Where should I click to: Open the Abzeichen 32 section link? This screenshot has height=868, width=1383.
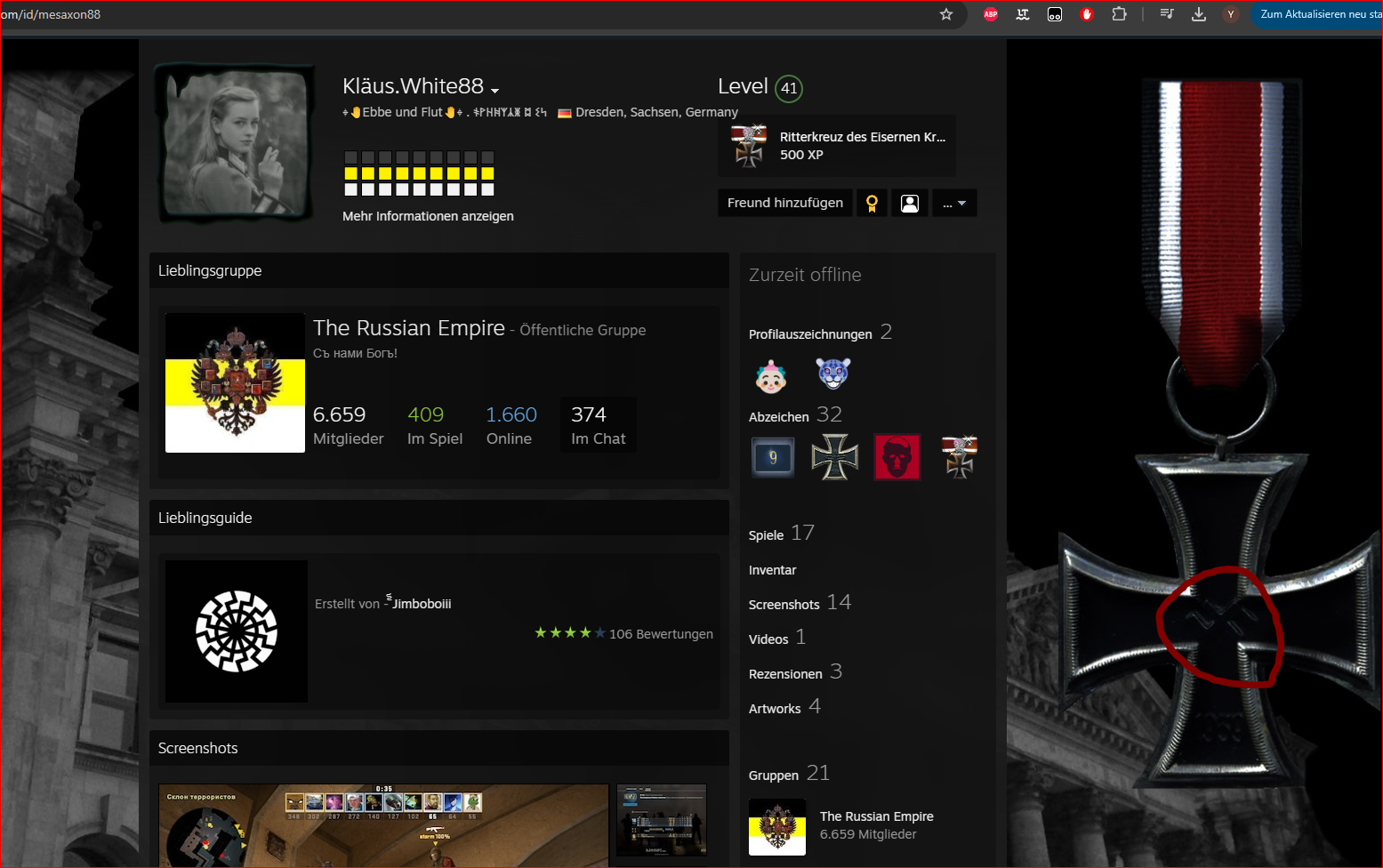click(779, 417)
